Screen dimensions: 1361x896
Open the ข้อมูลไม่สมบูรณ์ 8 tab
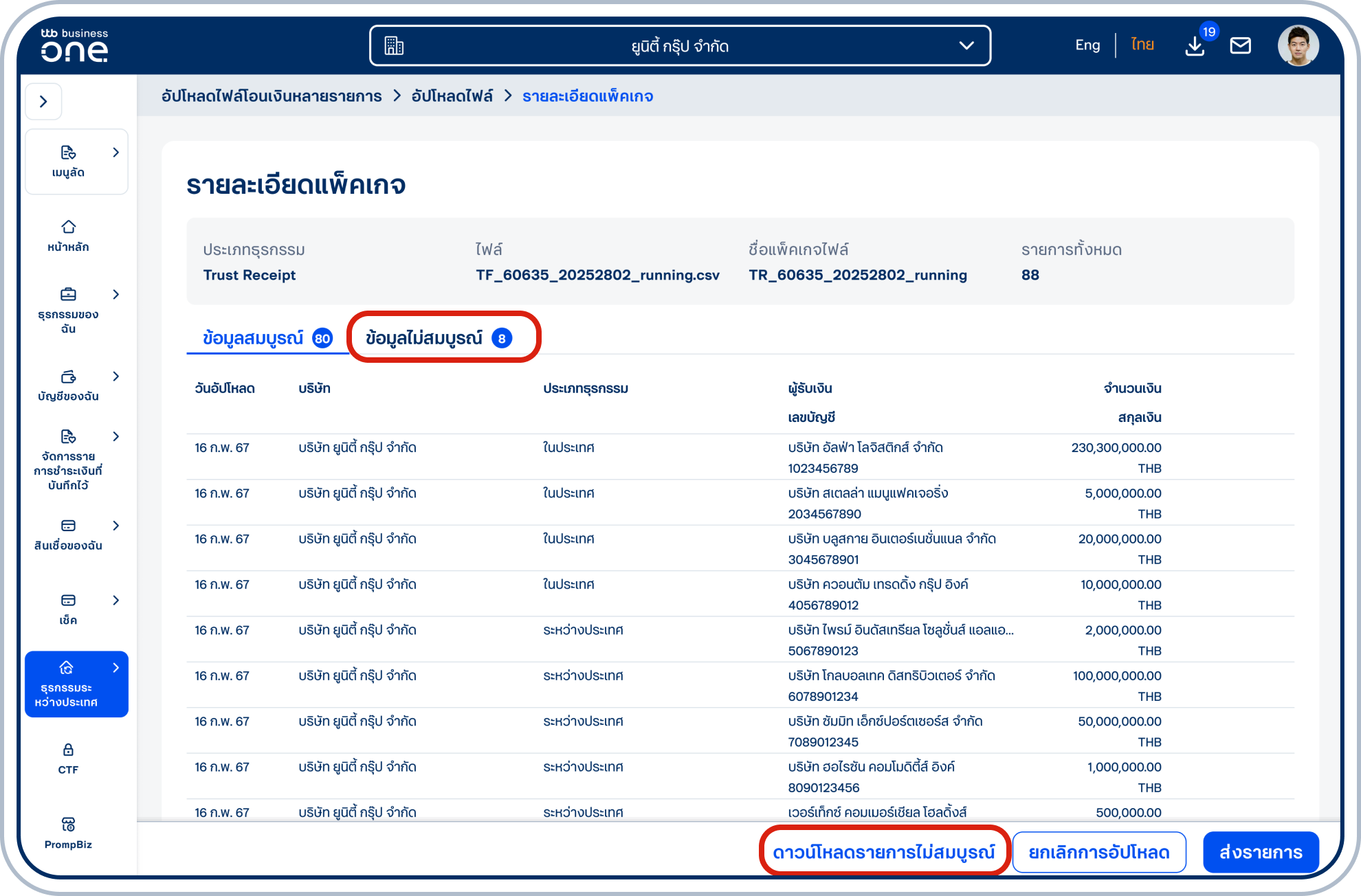(443, 337)
